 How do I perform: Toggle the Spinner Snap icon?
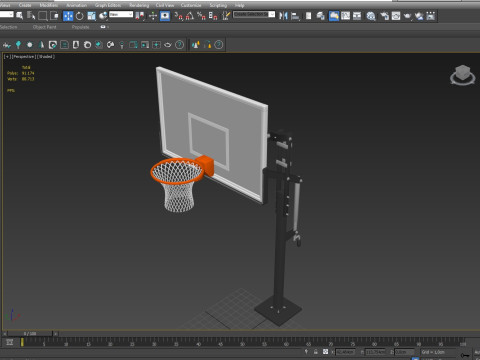(x=213, y=16)
